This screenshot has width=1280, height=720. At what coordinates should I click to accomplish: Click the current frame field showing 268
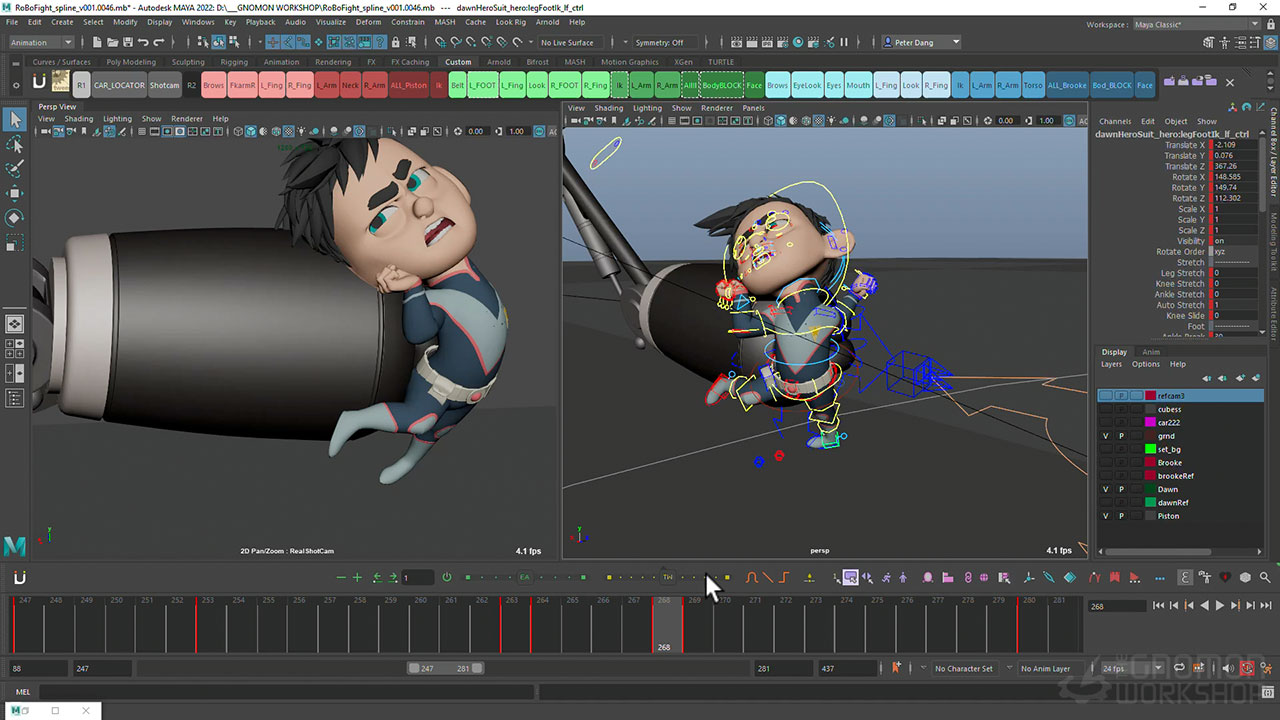(x=1116, y=606)
